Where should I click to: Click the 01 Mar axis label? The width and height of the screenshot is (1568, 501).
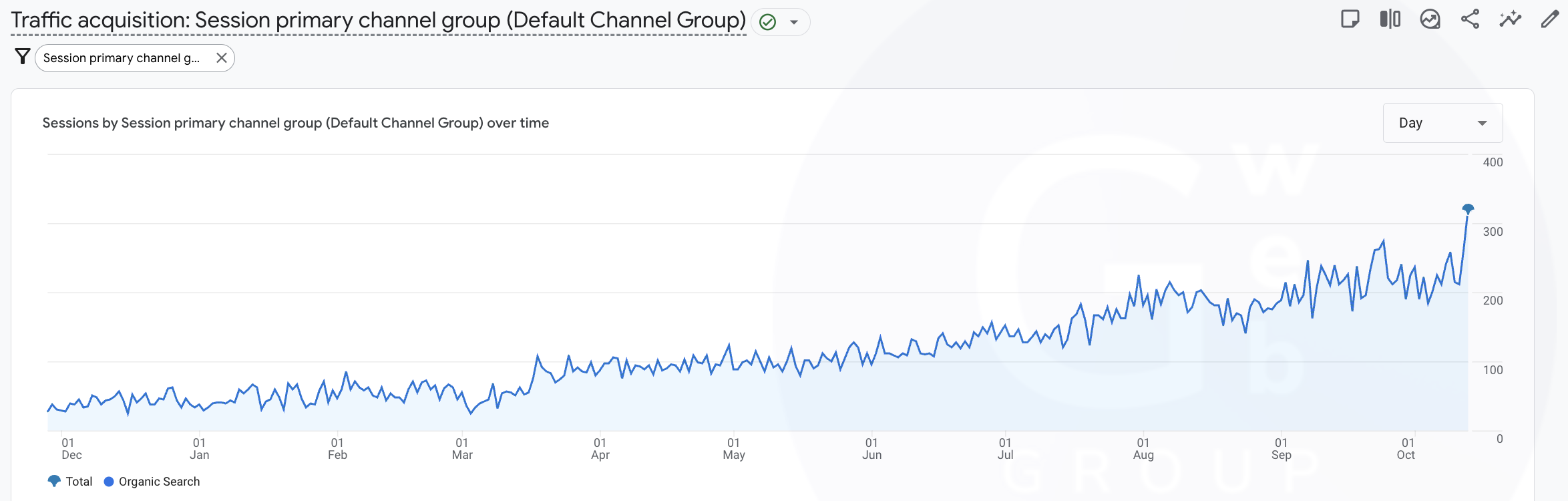462,449
